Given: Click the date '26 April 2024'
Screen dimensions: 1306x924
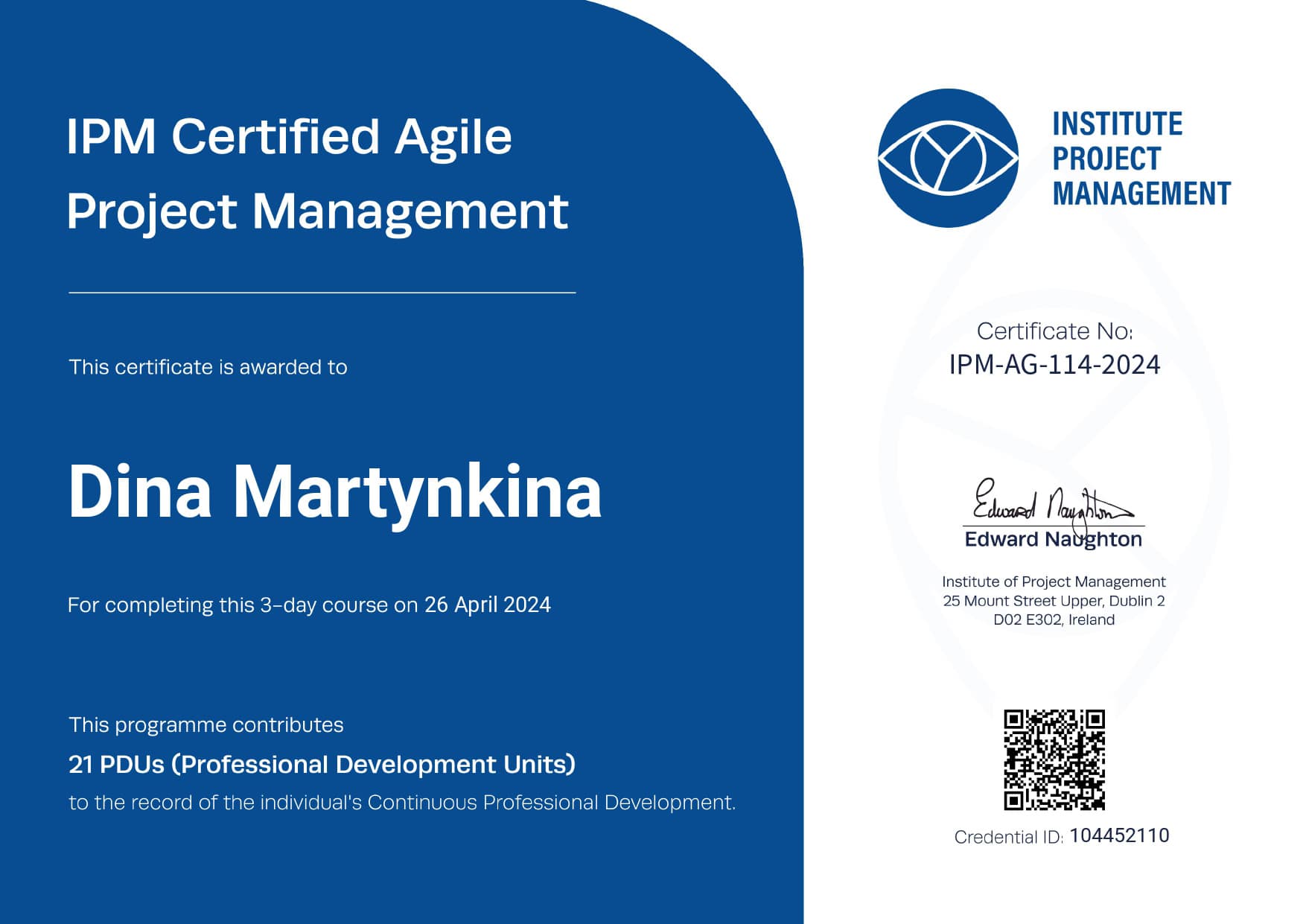Looking at the screenshot, I should 488,604.
